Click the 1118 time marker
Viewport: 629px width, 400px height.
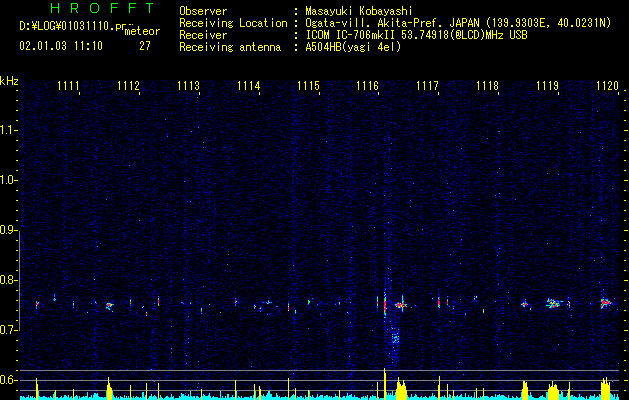pyautogui.click(x=487, y=85)
